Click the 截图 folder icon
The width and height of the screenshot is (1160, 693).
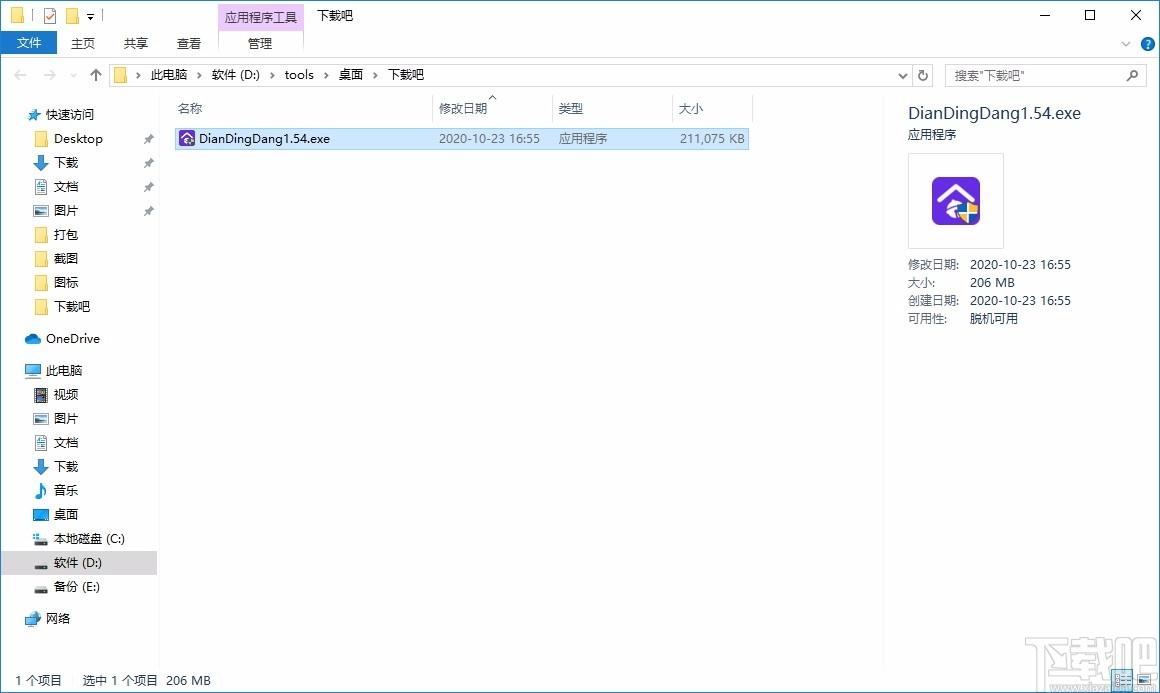pos(41,259)
